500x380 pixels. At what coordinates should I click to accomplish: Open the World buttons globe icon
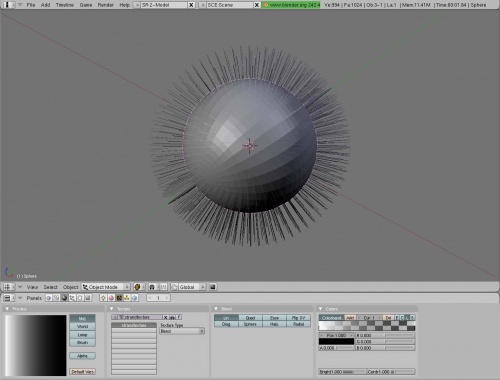(134, 298)
